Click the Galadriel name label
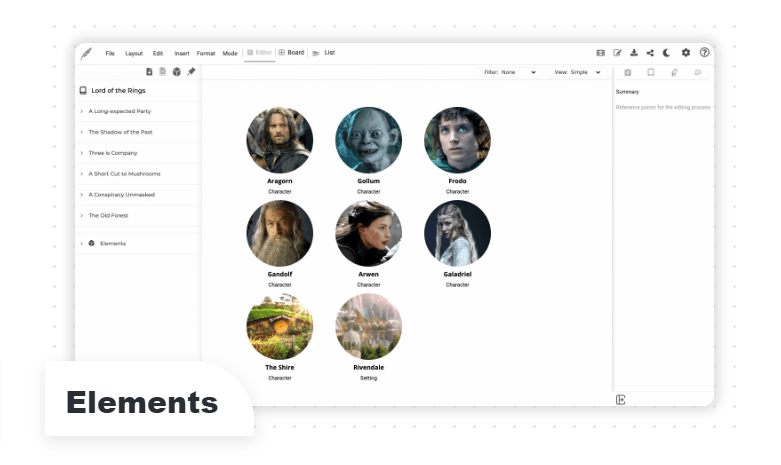 (x=457, y=274)
